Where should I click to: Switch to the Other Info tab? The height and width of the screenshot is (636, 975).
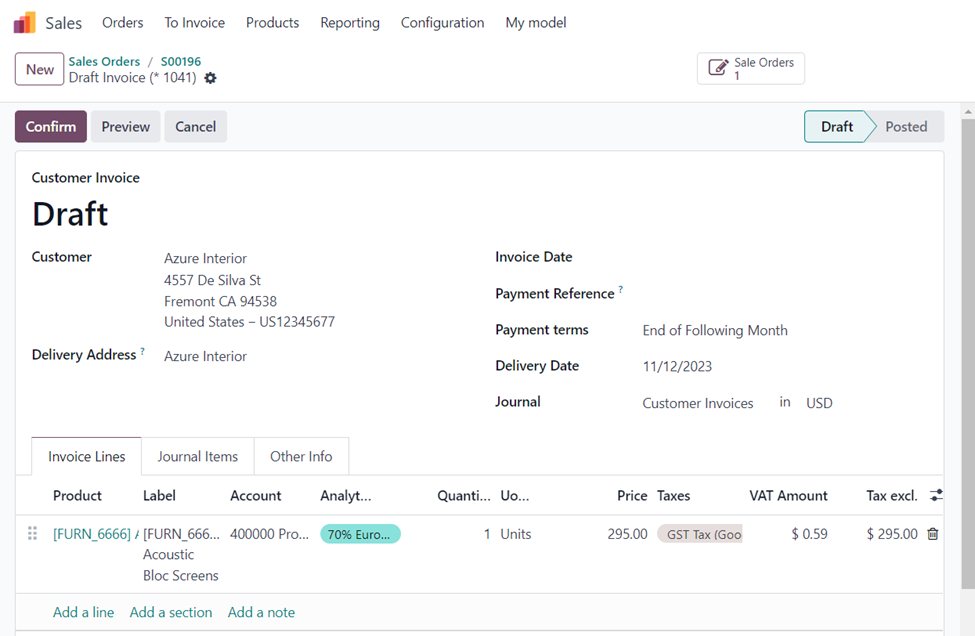point(301,456)
